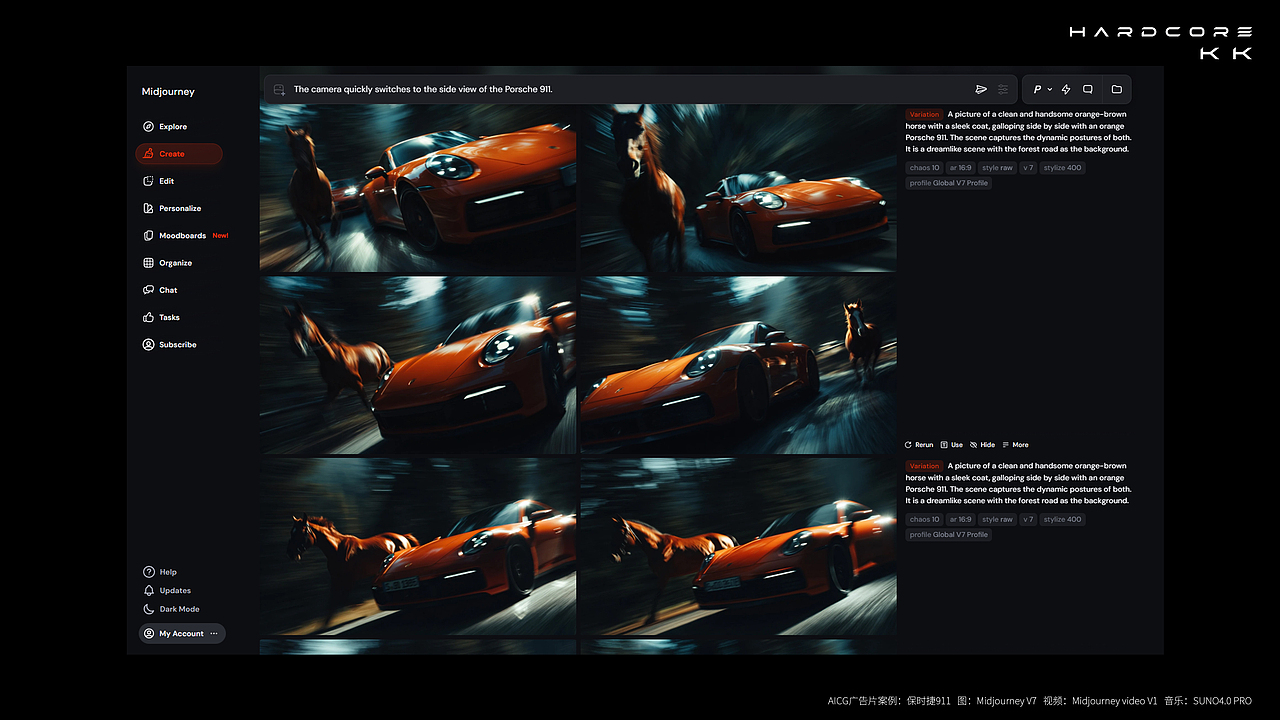The width and height of the screenshot is (1280, 720).
Task: Click the Rerun button
Action: pyautogui.click(x=919, y=445)
